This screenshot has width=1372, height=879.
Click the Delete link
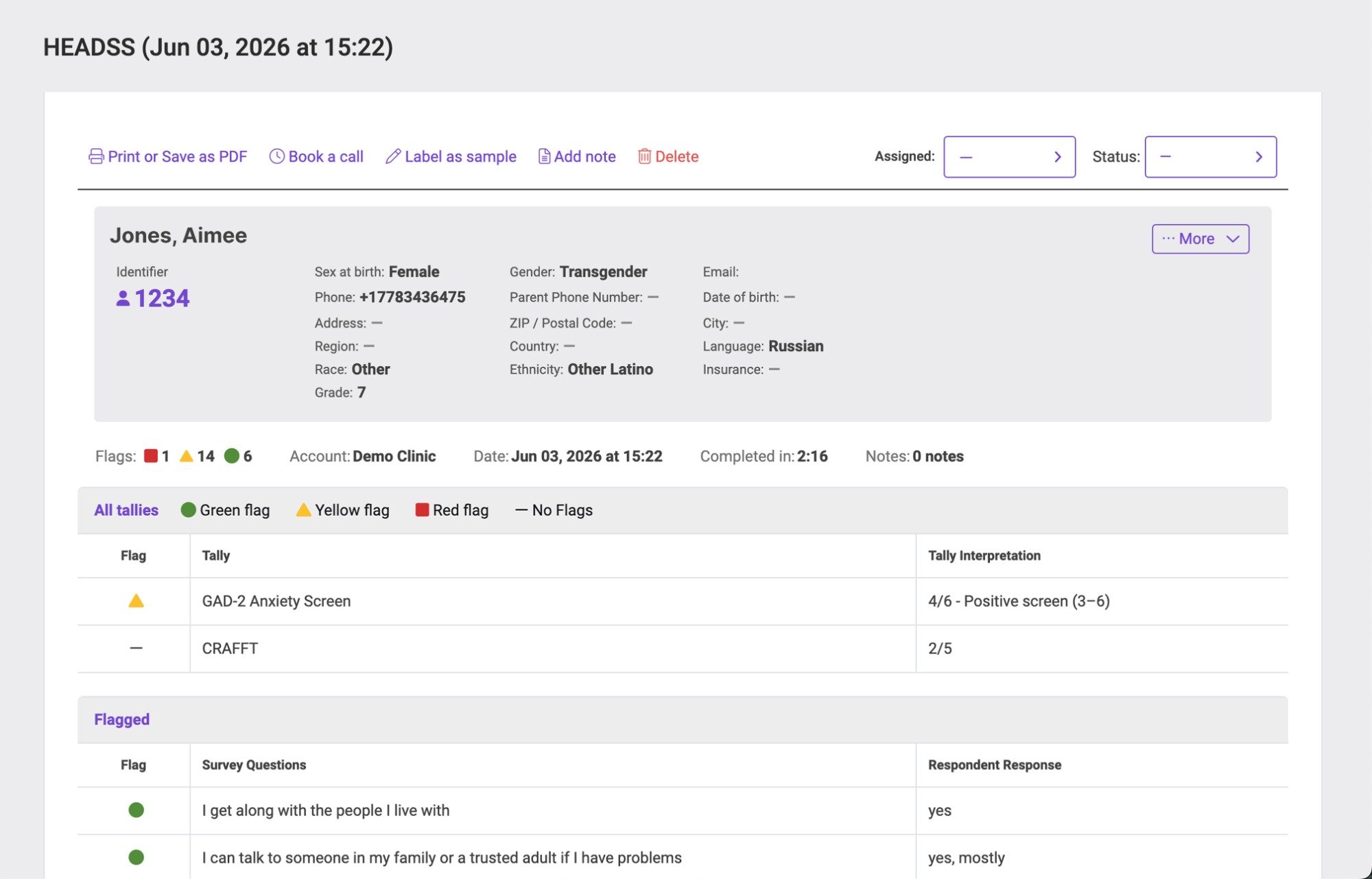click(668, 156)
